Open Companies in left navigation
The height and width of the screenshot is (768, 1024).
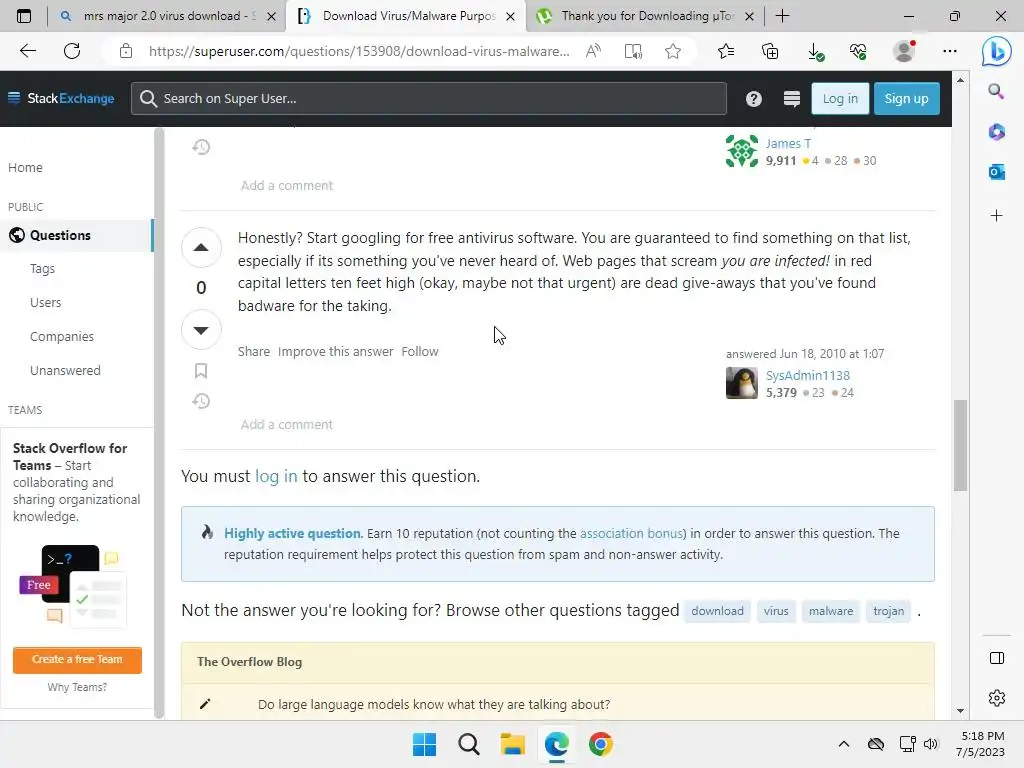(x=62, y=336)
